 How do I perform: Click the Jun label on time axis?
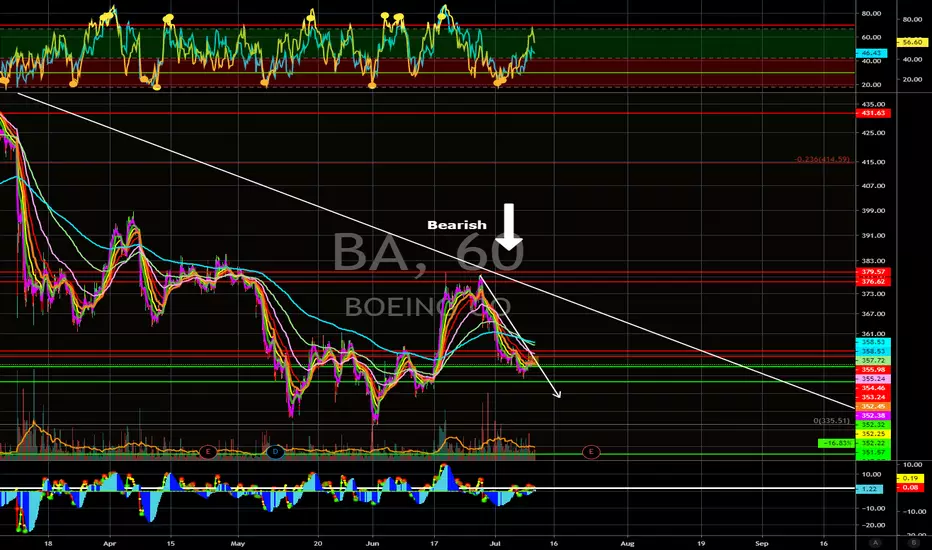(372, 543)
